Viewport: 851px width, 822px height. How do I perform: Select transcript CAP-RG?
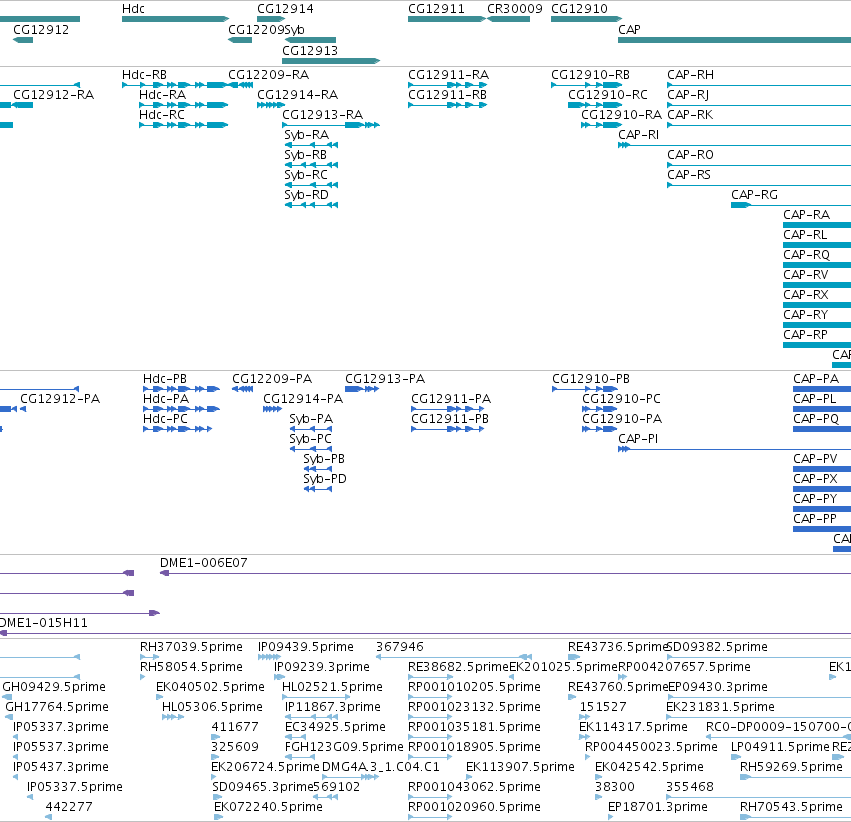point(791,205)
